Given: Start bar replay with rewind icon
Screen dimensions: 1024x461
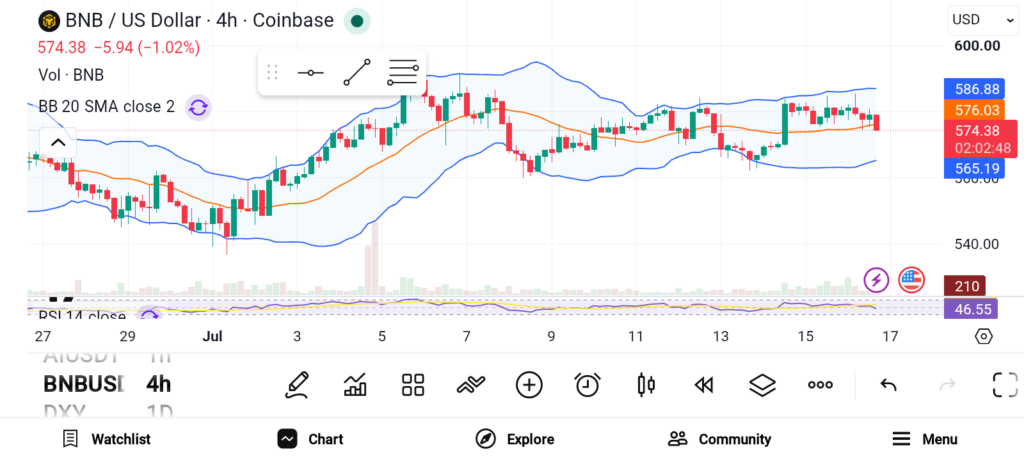Looking at the screenshot, I should (703, 385).
